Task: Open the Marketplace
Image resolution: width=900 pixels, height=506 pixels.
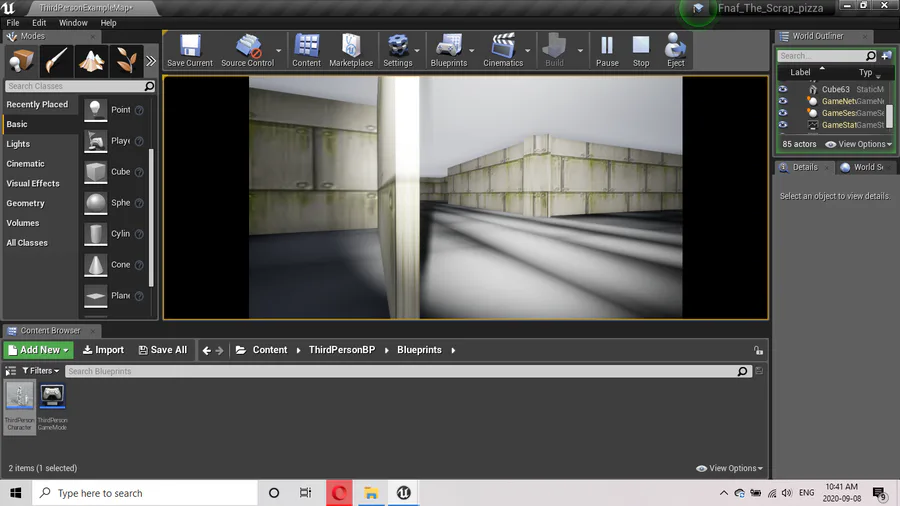Action: coord(351,50)
